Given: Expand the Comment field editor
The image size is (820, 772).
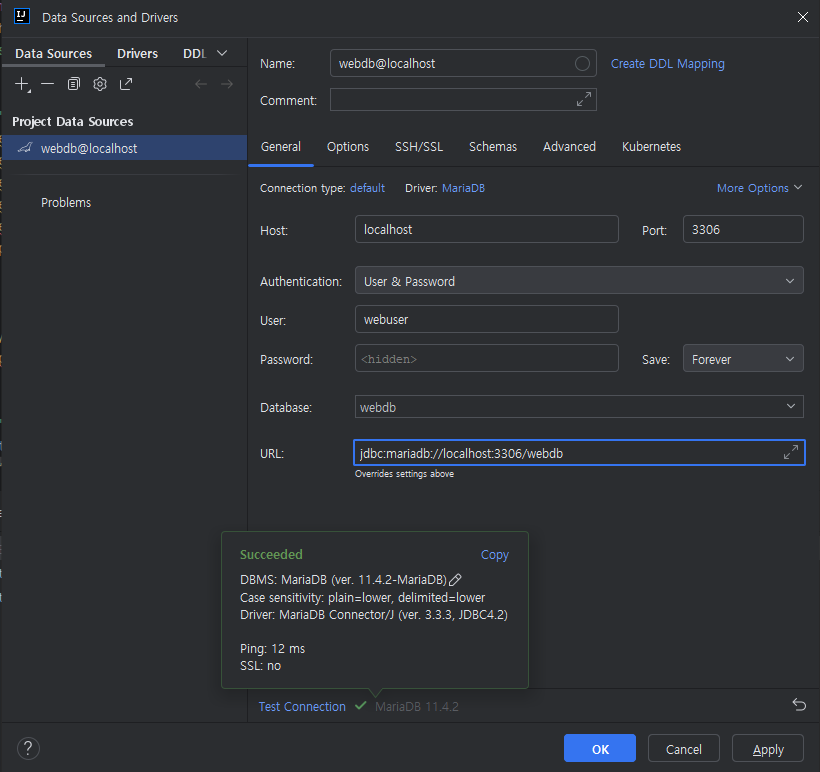Looking at the screenshot, I should (584, 99).
